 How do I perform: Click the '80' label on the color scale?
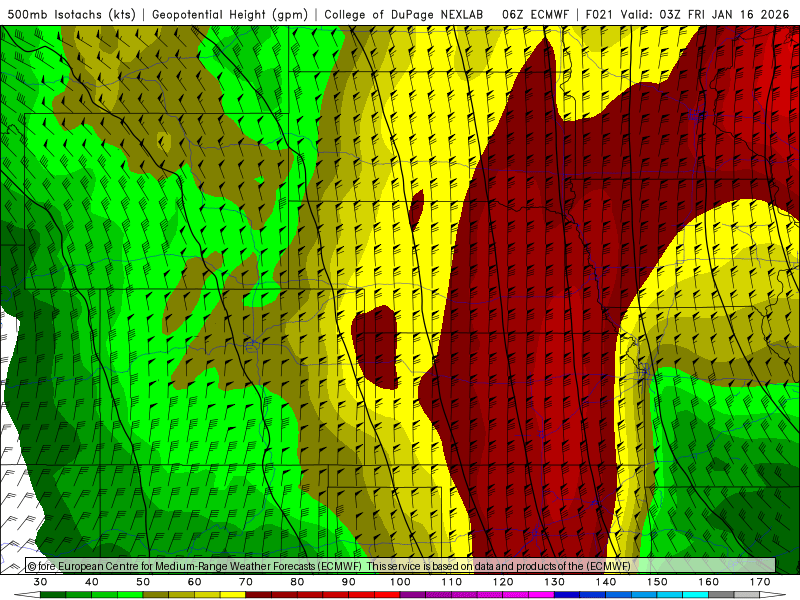pyautogui.click(x=297, y=582)
